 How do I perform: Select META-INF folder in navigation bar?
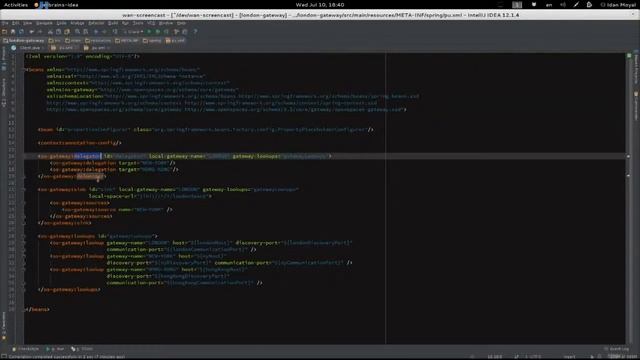point(127,41)
